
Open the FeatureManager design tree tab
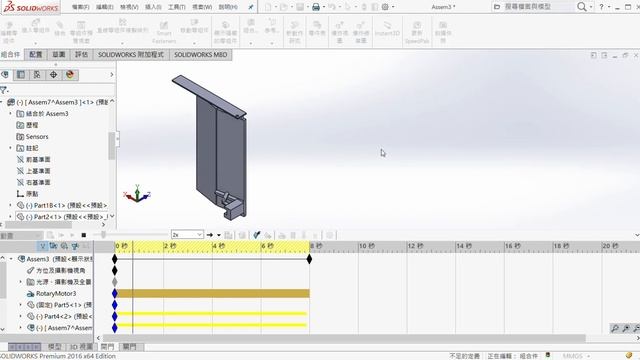tap(5, 75)
